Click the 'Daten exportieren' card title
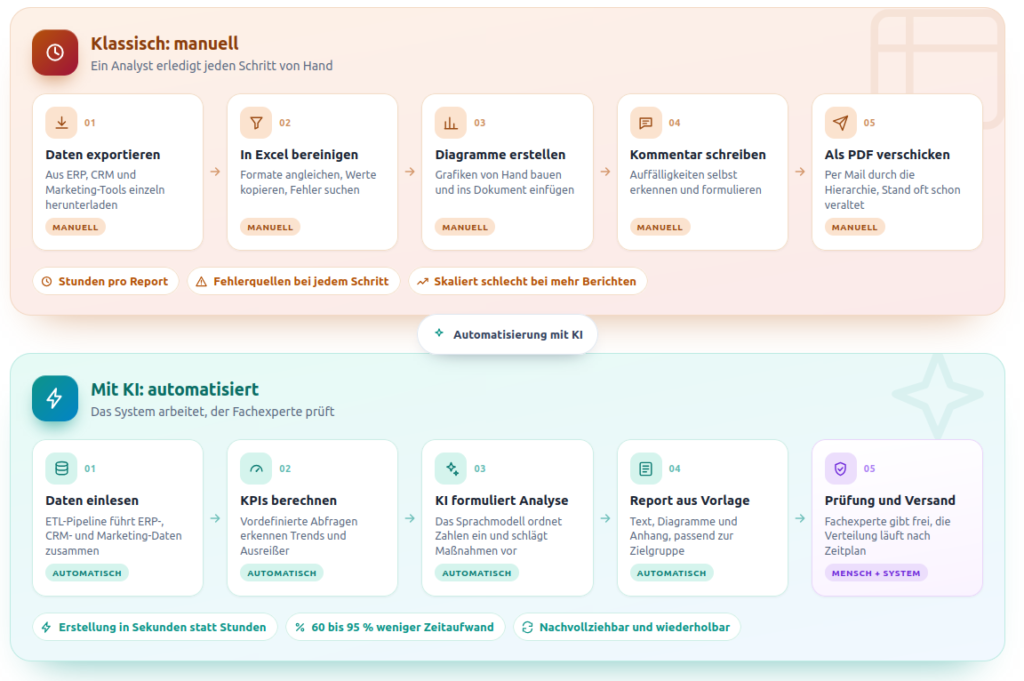 coord(103,155)
